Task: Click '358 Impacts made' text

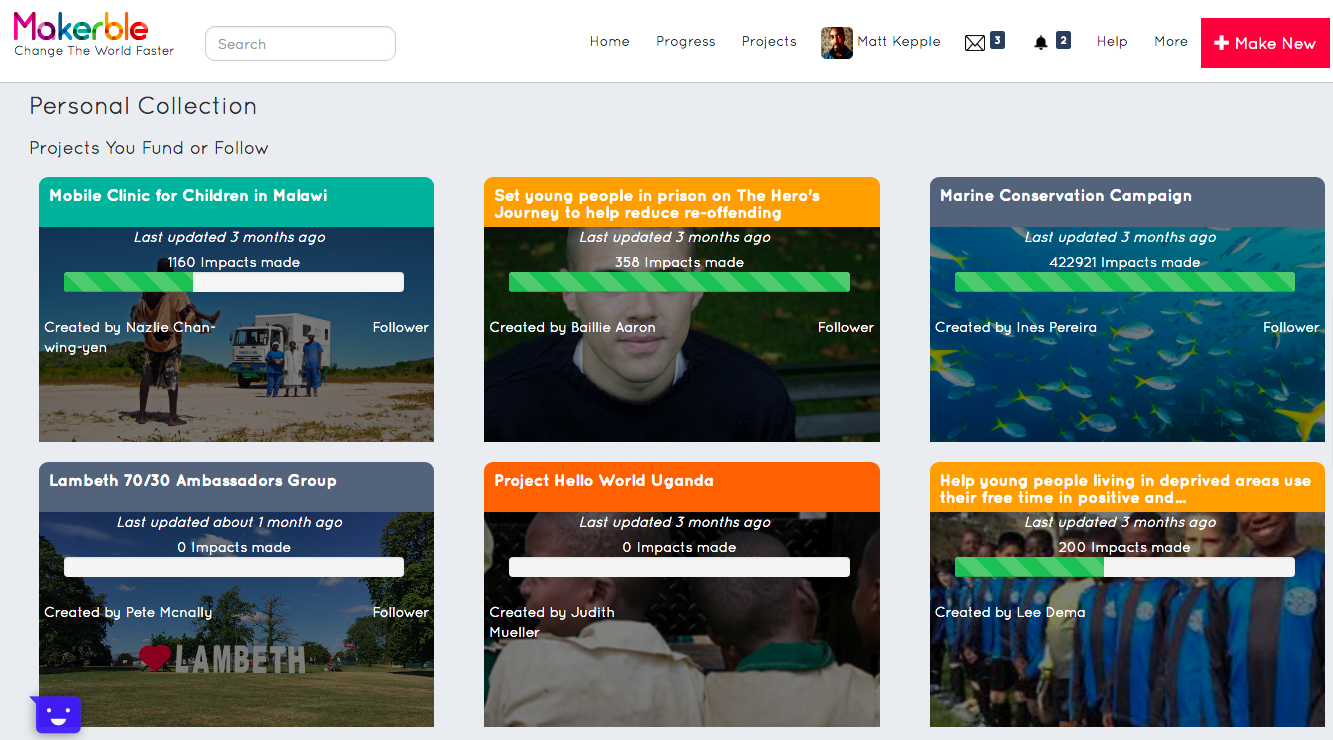Action: coord(679,262)
